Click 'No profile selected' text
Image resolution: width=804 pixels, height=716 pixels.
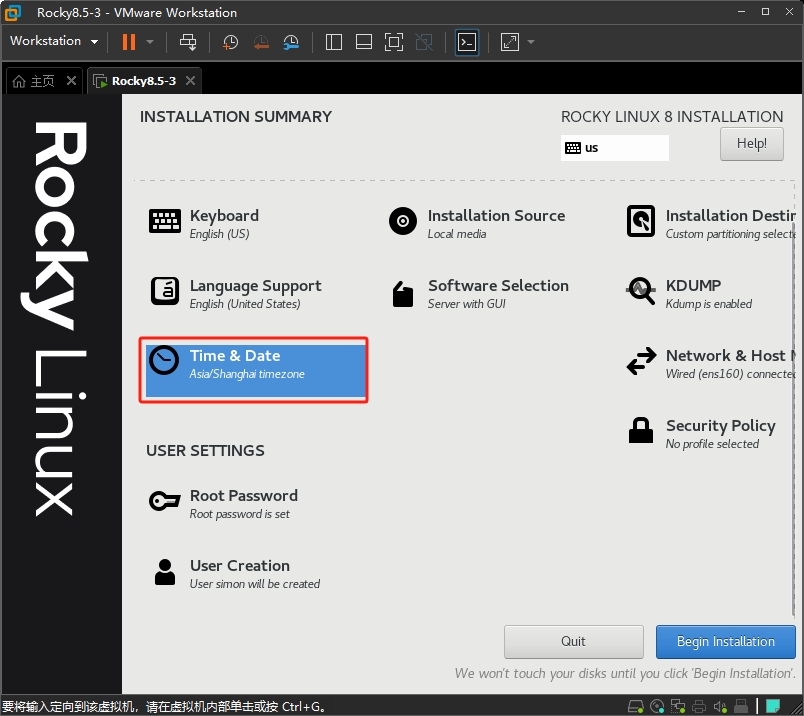712,444
